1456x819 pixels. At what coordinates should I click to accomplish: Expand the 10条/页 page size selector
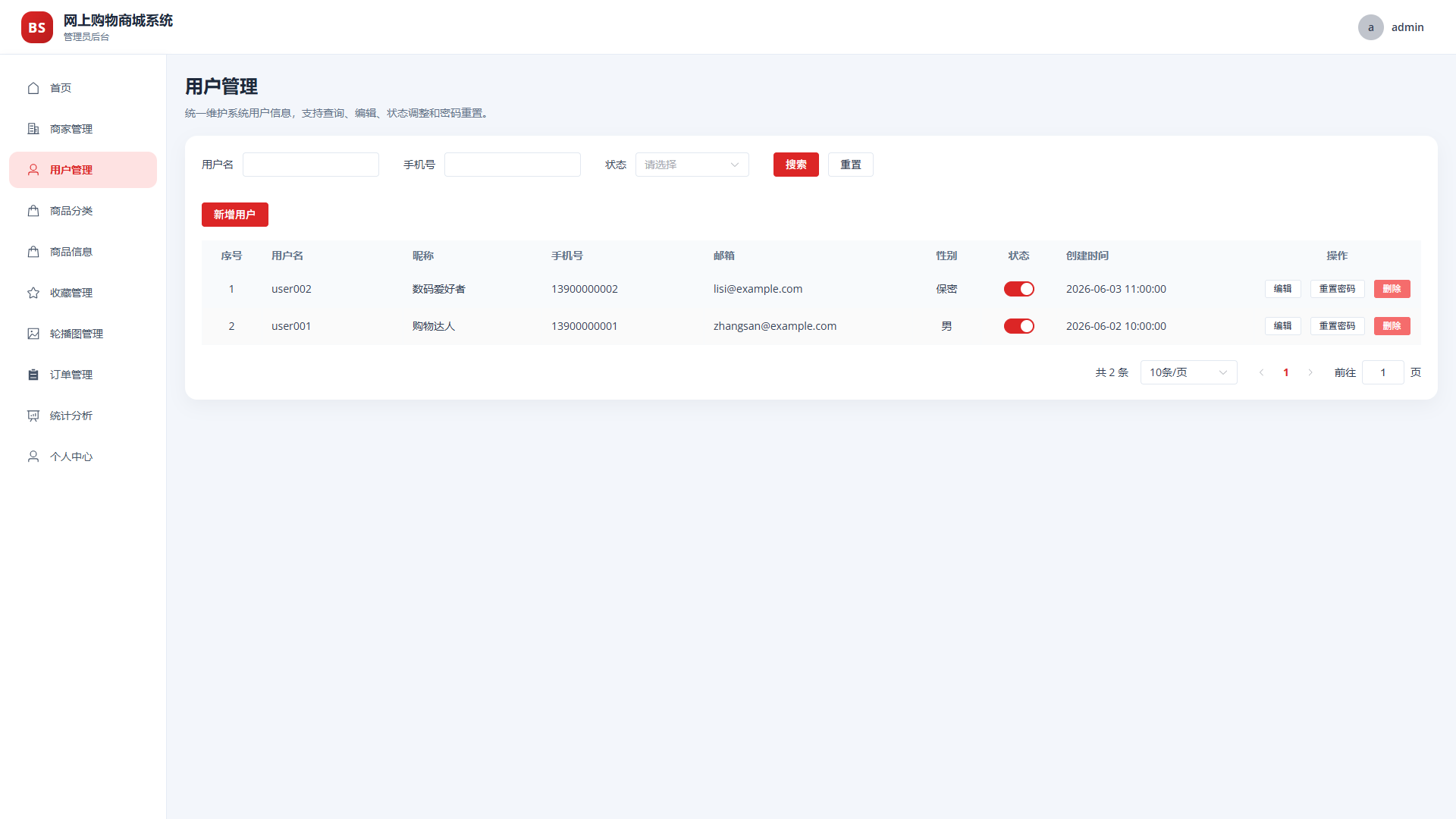coord(1188,372)
